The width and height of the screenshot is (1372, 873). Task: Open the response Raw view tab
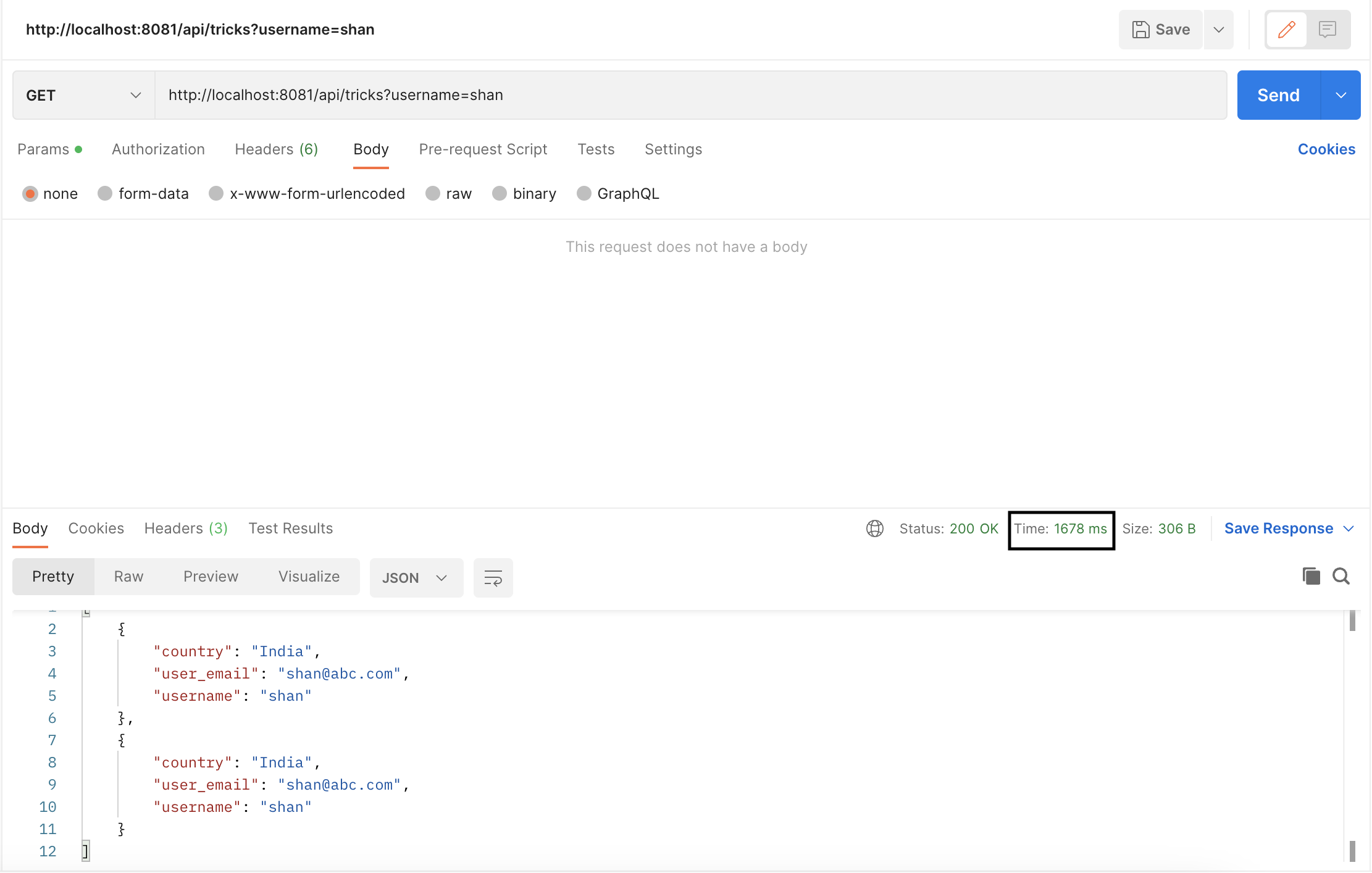point(128,577)
